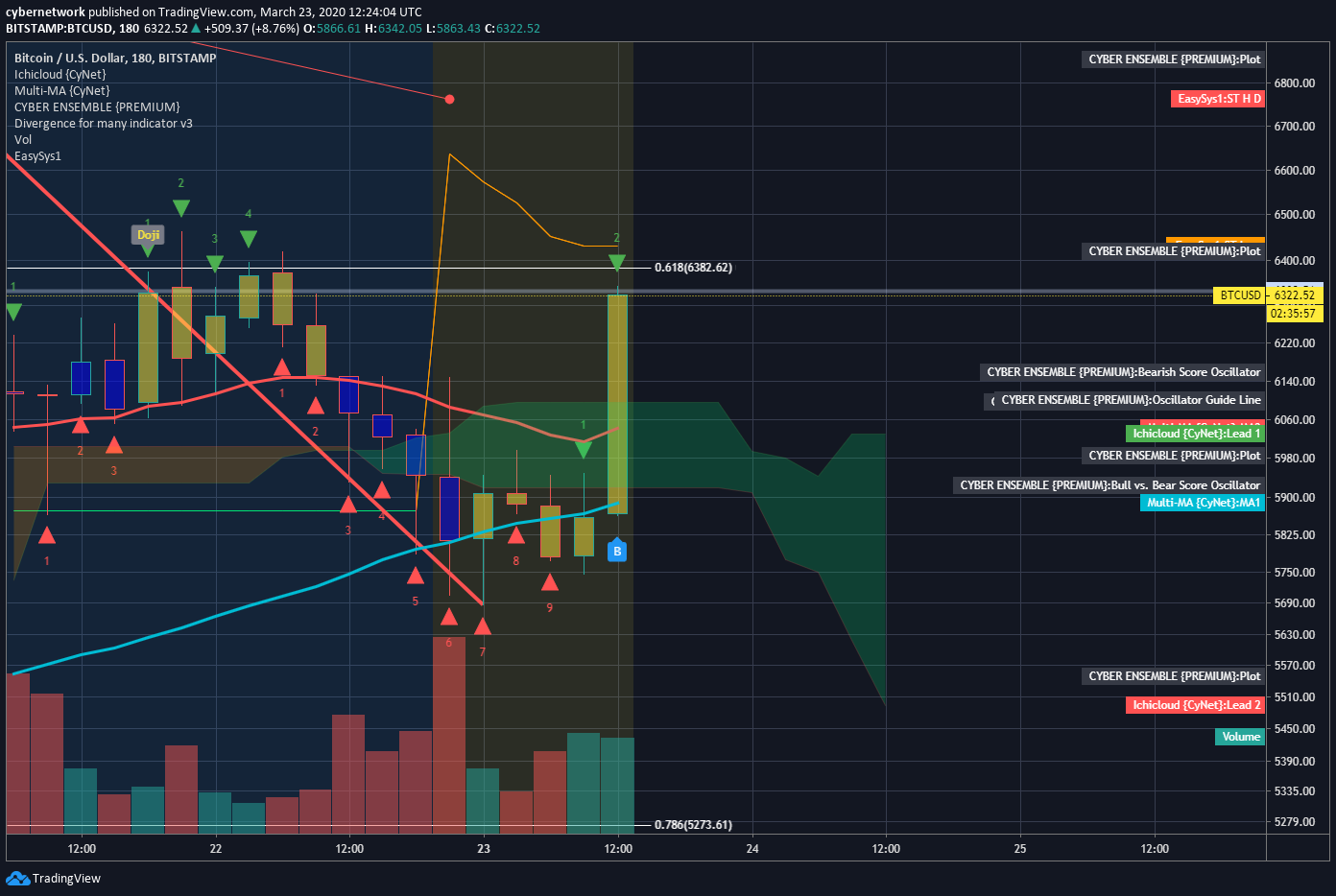The width and height of the screenshot is (1336, 896).
Task: Select the Multi-MA {CyNet} indicator legend
Action: pos(62,91)
